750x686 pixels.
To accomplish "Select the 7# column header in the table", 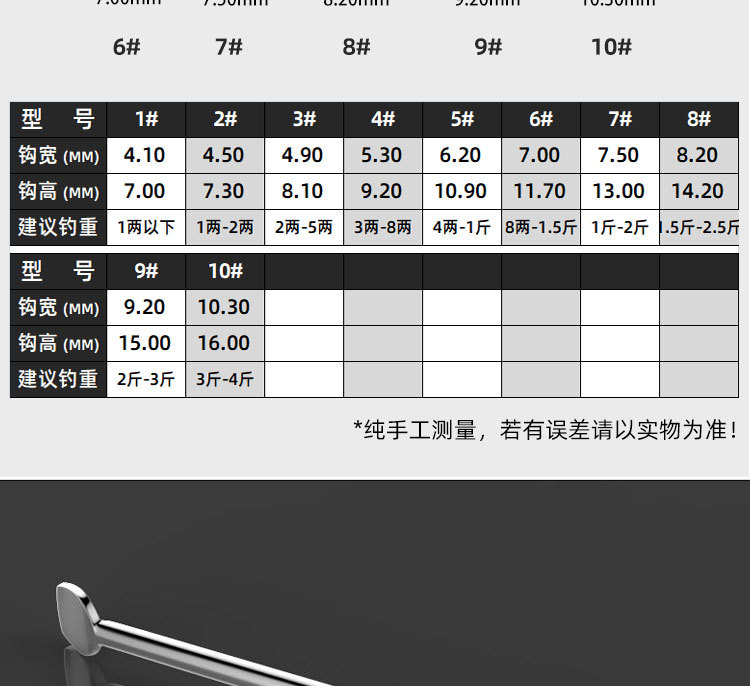I will coord(619,119).
